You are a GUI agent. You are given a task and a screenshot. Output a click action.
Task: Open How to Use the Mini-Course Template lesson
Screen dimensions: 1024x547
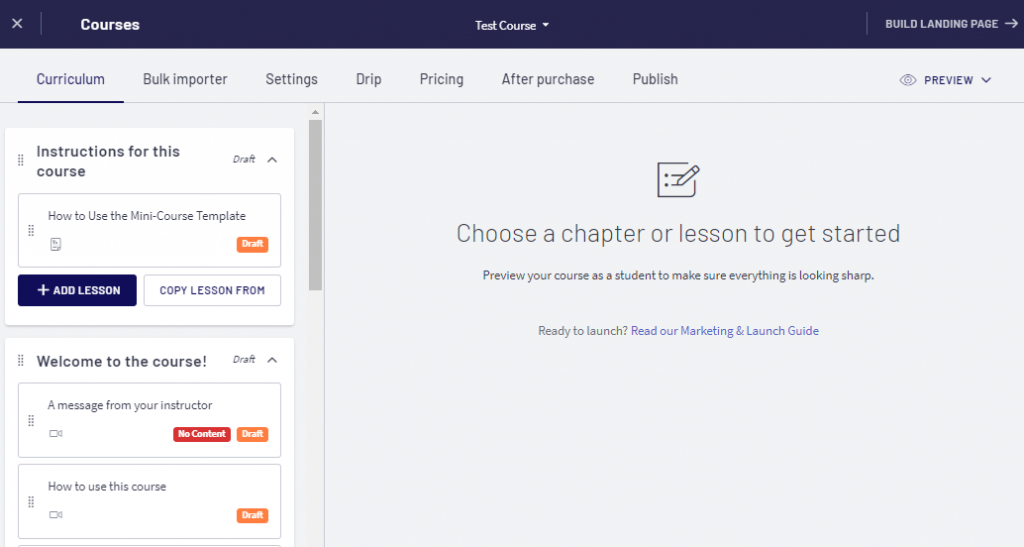coord(147,216)
